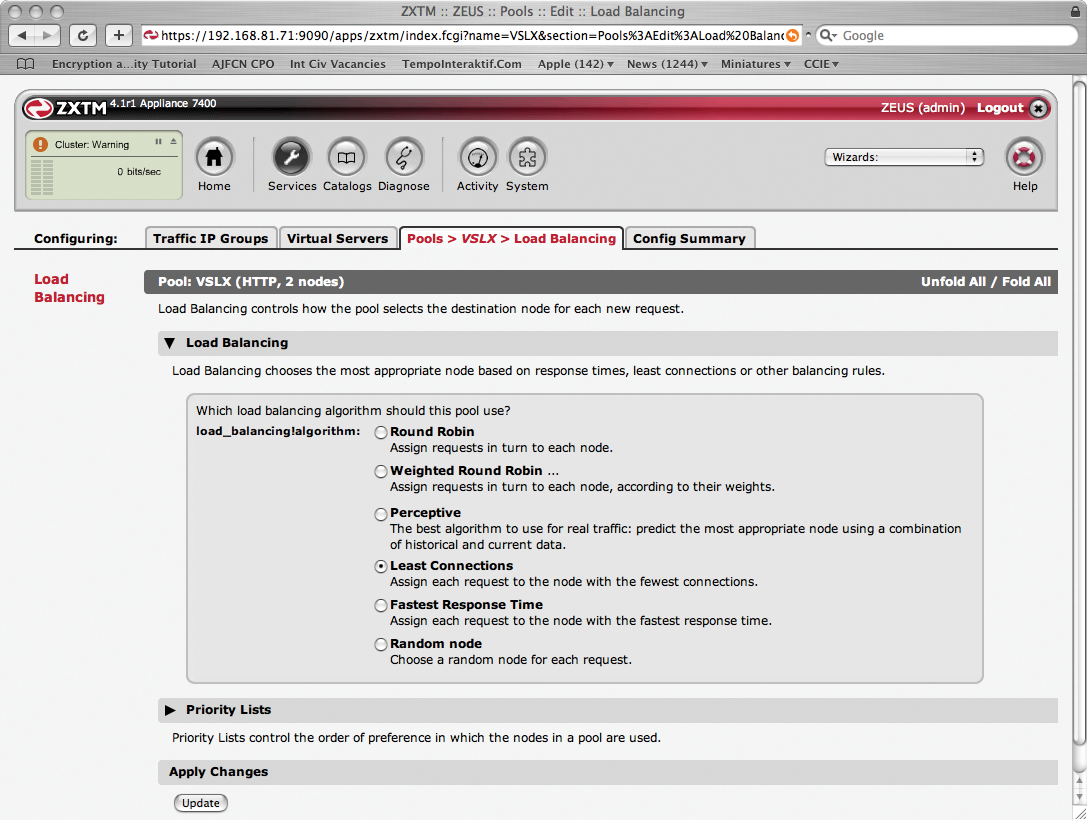Viewport: 1087px width, 820px height.
Task: Open Encryption Tutorial bookmark
Action: tap(124, 64)
